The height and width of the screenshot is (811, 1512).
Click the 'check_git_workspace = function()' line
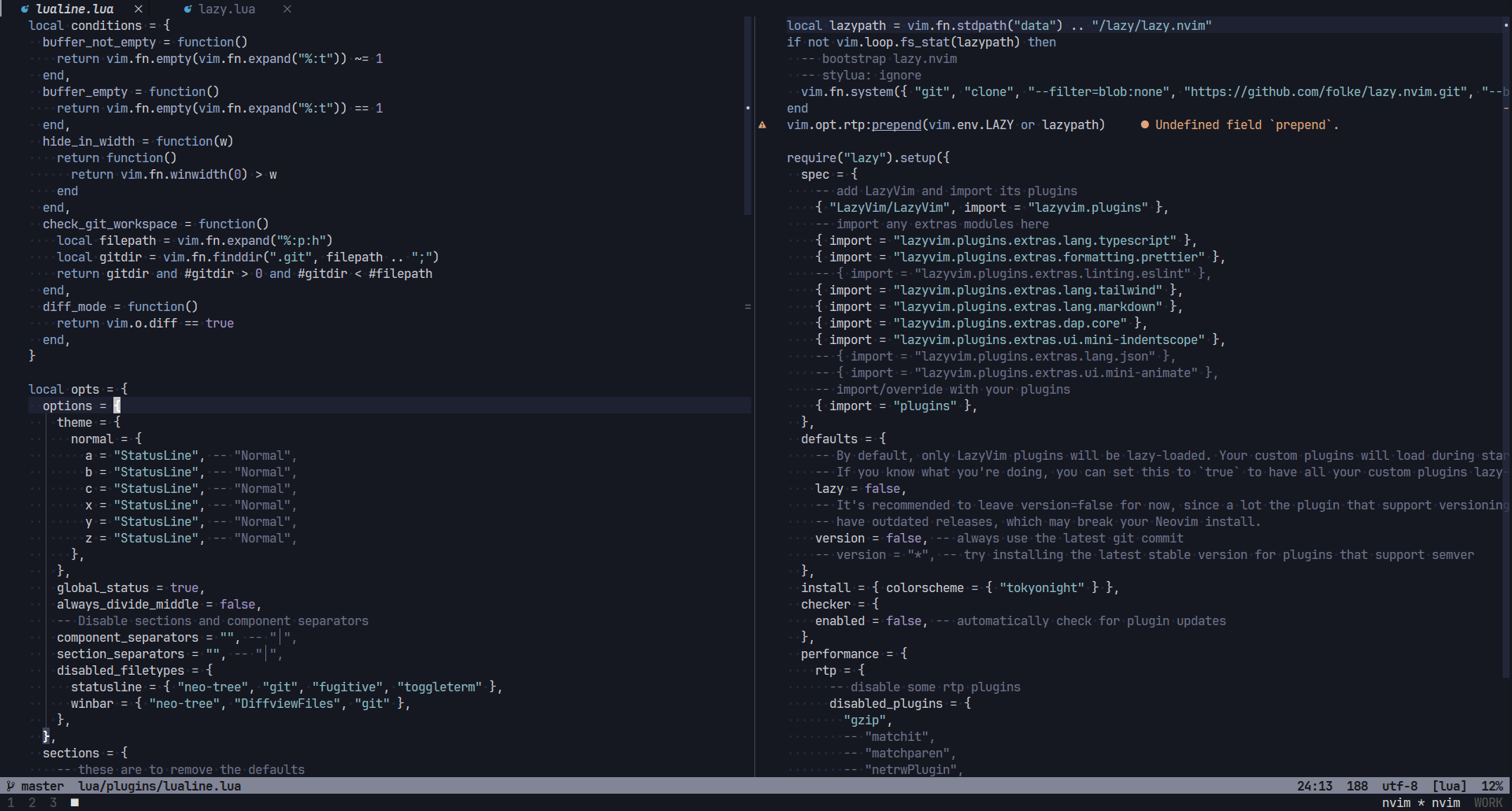(156, 224)
